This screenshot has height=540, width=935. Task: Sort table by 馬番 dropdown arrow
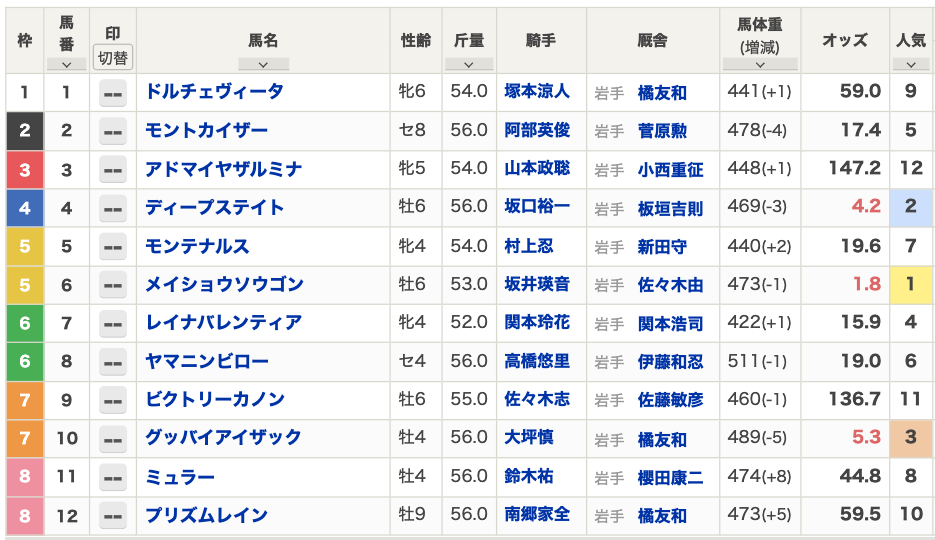(66, 64)
